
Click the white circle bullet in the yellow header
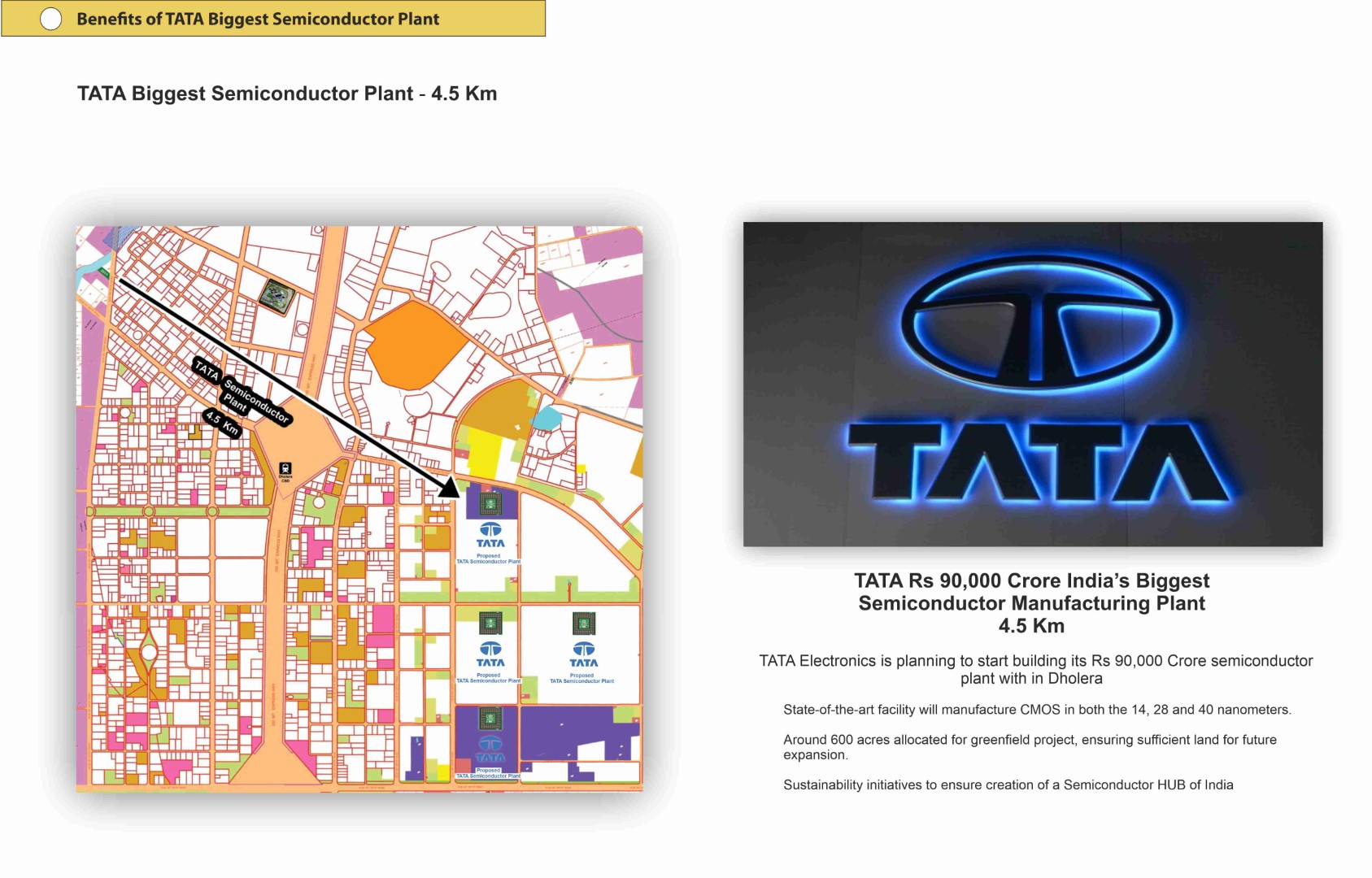[50, 20]
